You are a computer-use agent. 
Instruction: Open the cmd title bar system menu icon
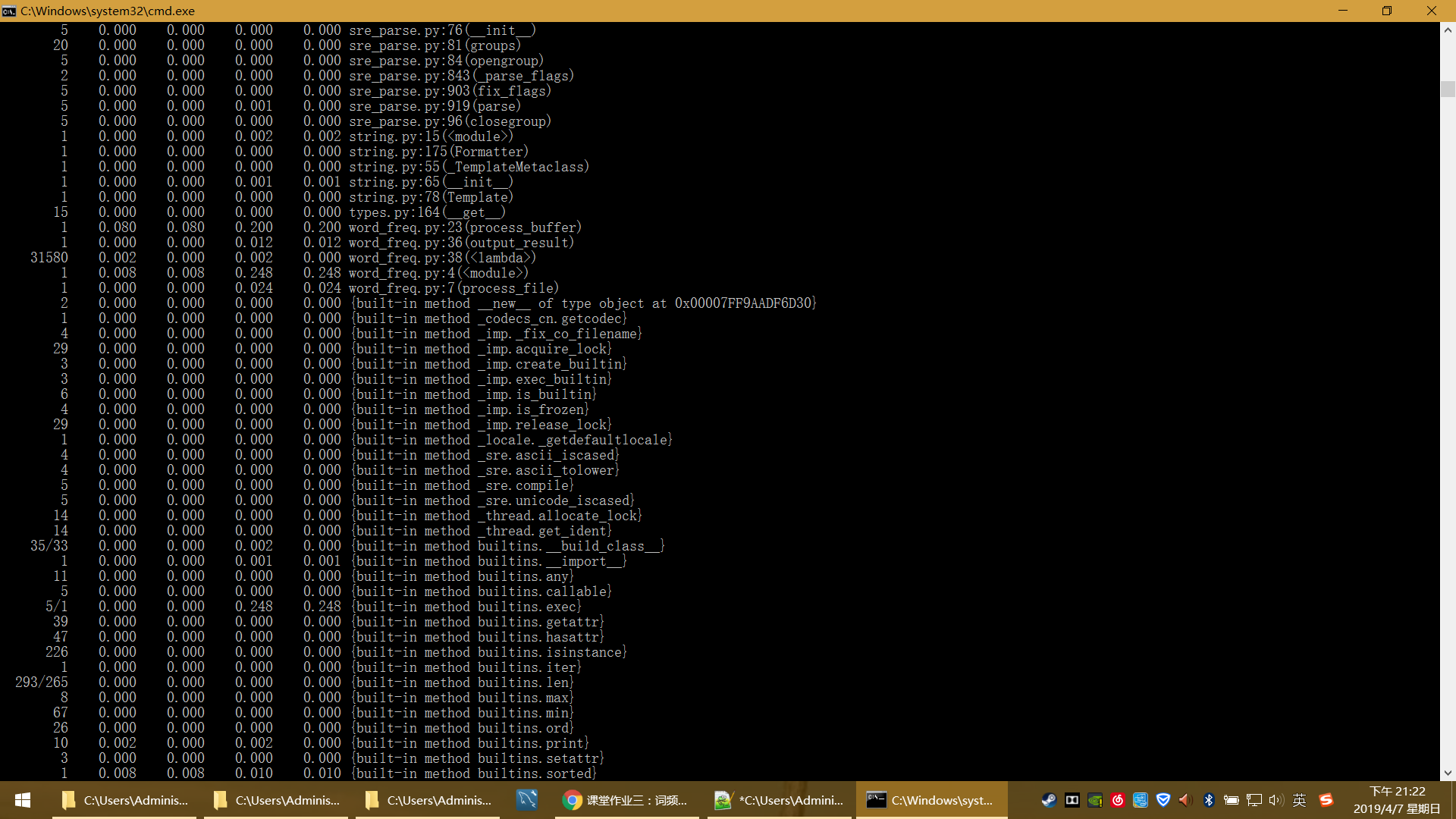(9, 11)
